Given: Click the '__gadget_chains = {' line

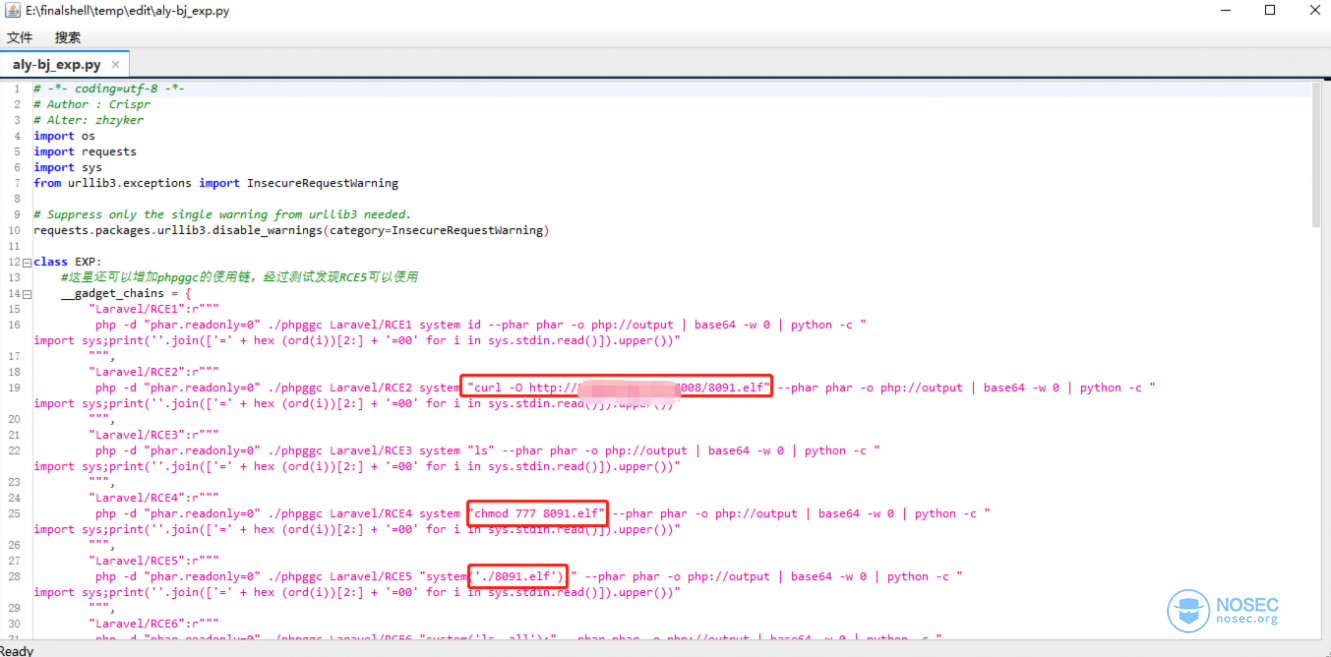Looking at the screenshot, I should click(x=126, y=294).
